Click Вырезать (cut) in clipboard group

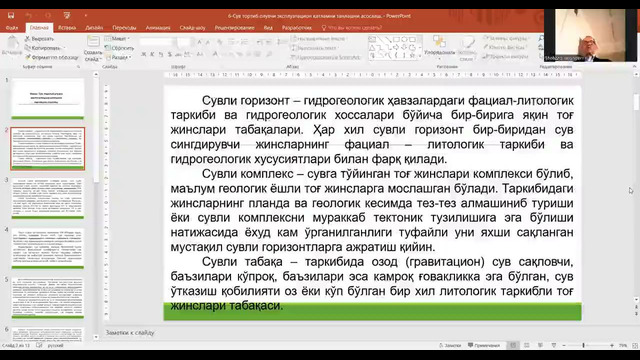[x=40, y=39]
